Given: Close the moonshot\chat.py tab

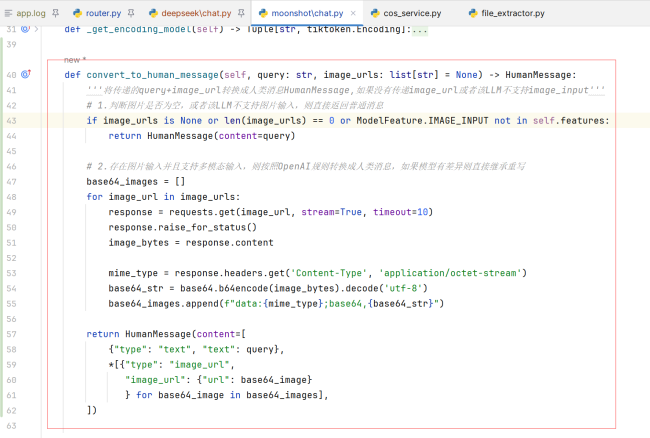Looking at the screenshot, I should [353, 13].
